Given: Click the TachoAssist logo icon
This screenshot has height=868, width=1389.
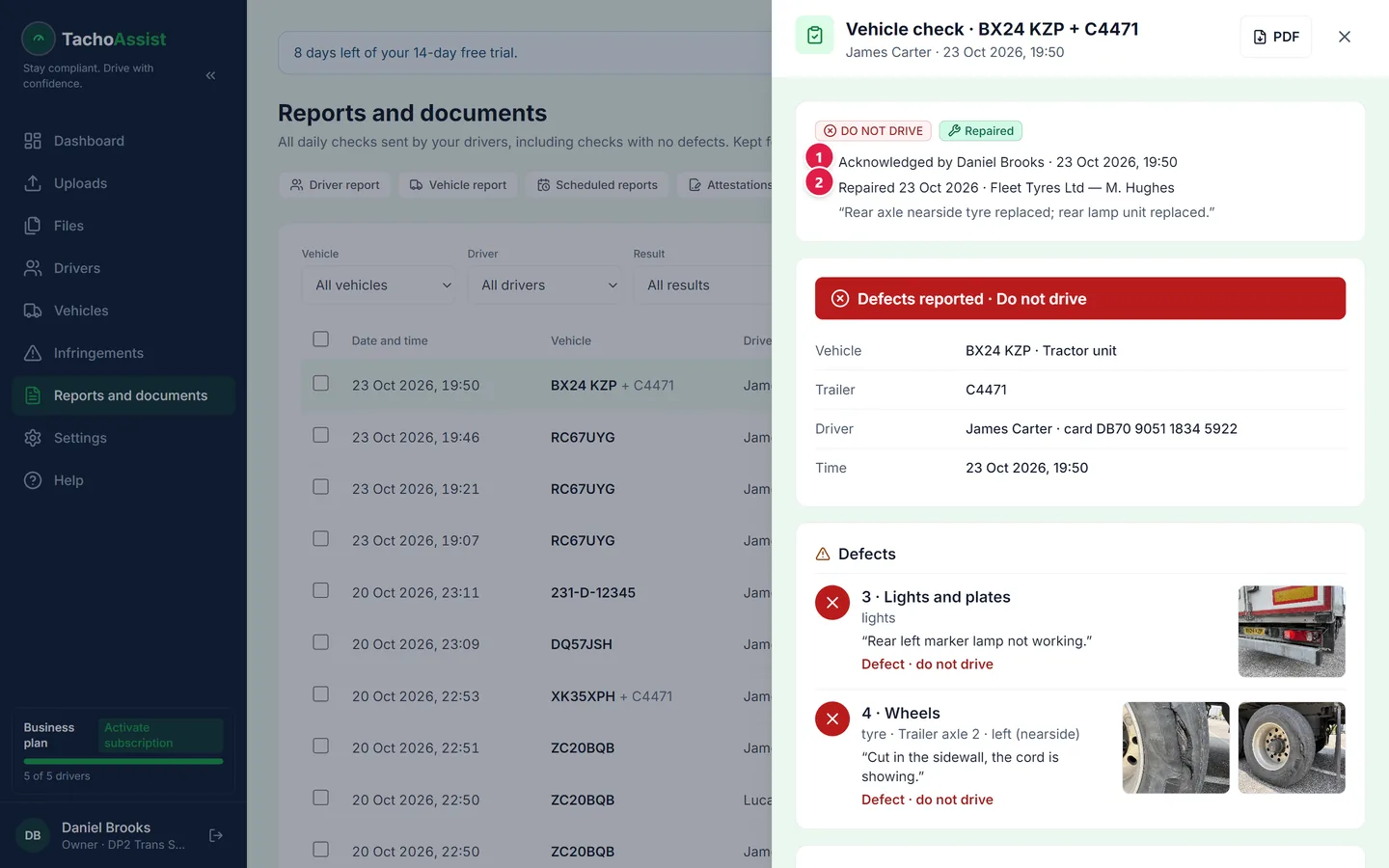Looking at the screenshot, I should (39, 39).
